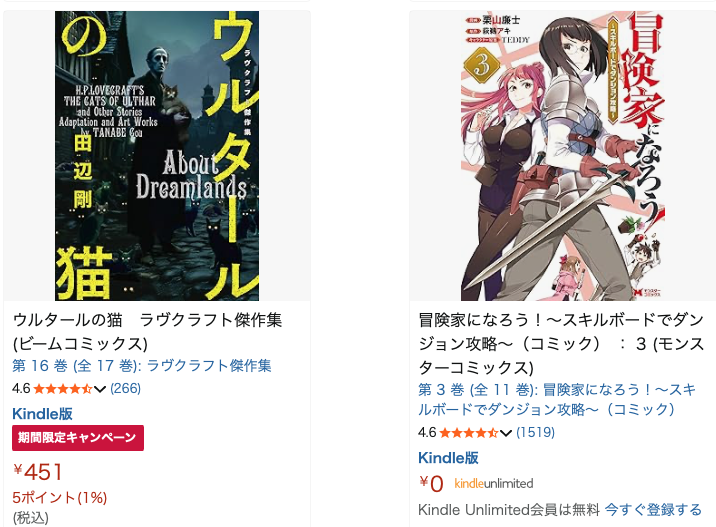The height and width of the screenshot is (527, 716).
Task: View the (1519) customer reviews
Action: point(535,432)
